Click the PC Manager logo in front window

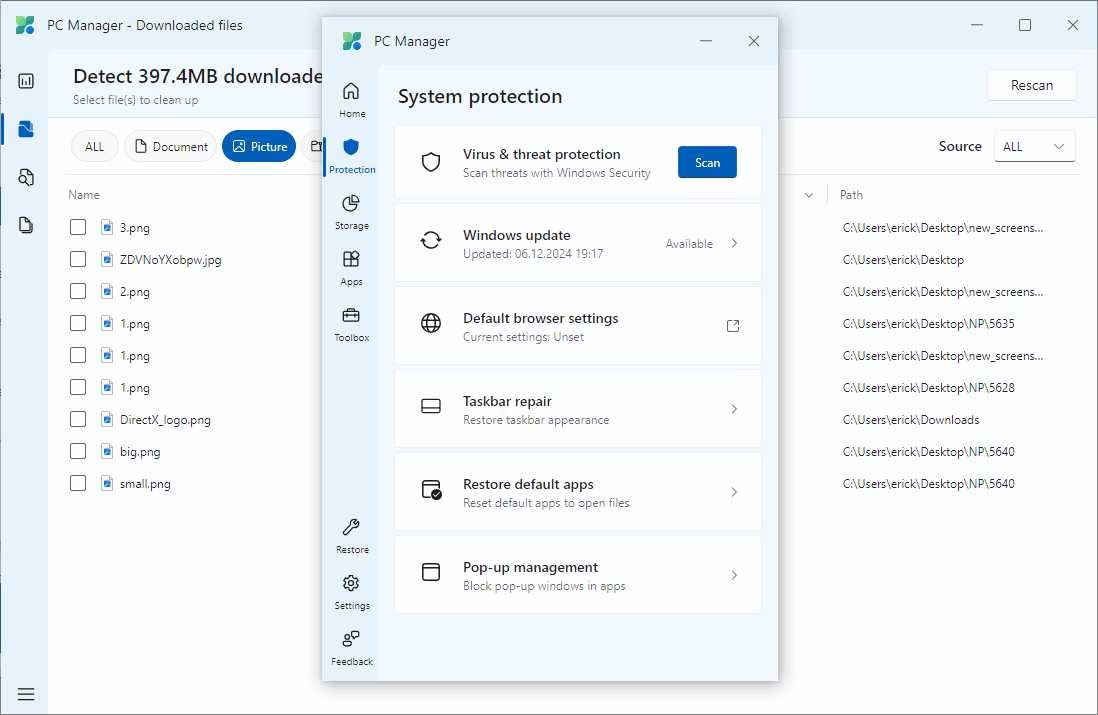coord(352,41)
